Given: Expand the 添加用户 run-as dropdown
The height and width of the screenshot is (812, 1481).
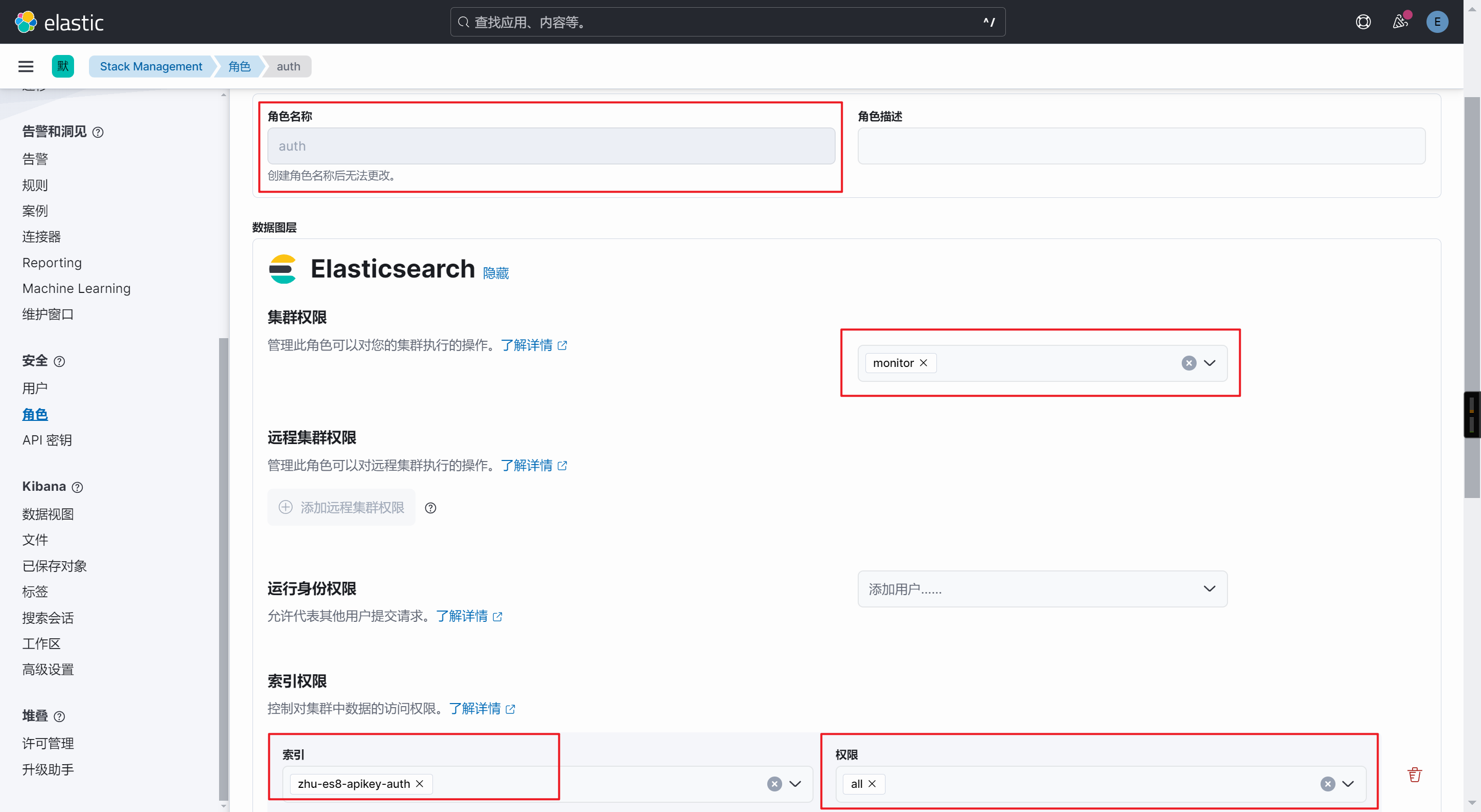Looking at the screenshot, I should [1209, 588].
